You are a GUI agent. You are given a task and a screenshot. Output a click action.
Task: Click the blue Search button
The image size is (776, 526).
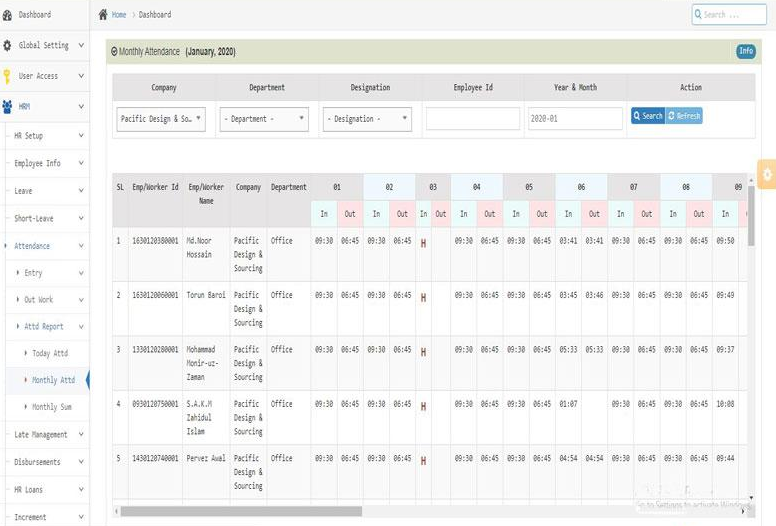click(648, 116)
